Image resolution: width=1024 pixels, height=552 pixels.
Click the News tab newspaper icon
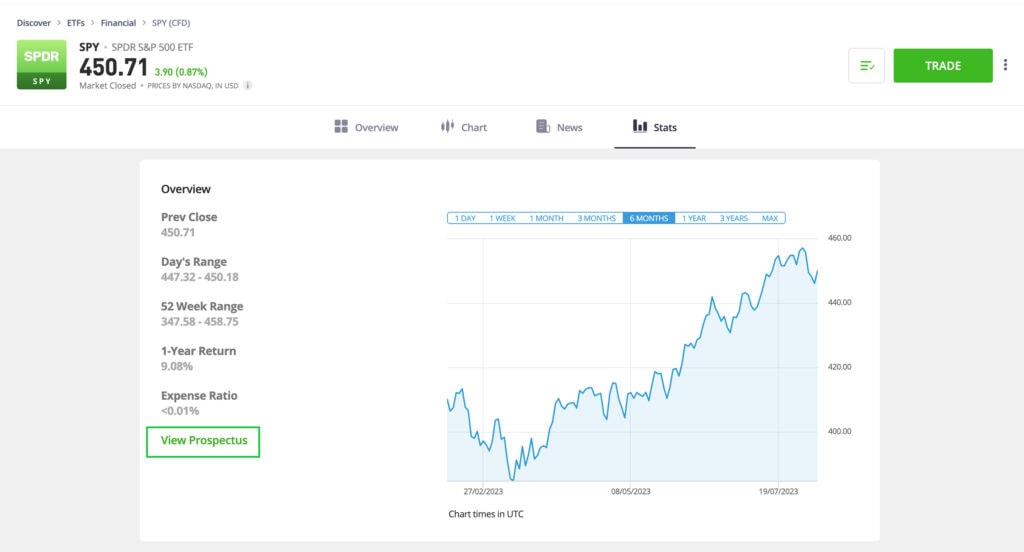(x=543, y=127)
